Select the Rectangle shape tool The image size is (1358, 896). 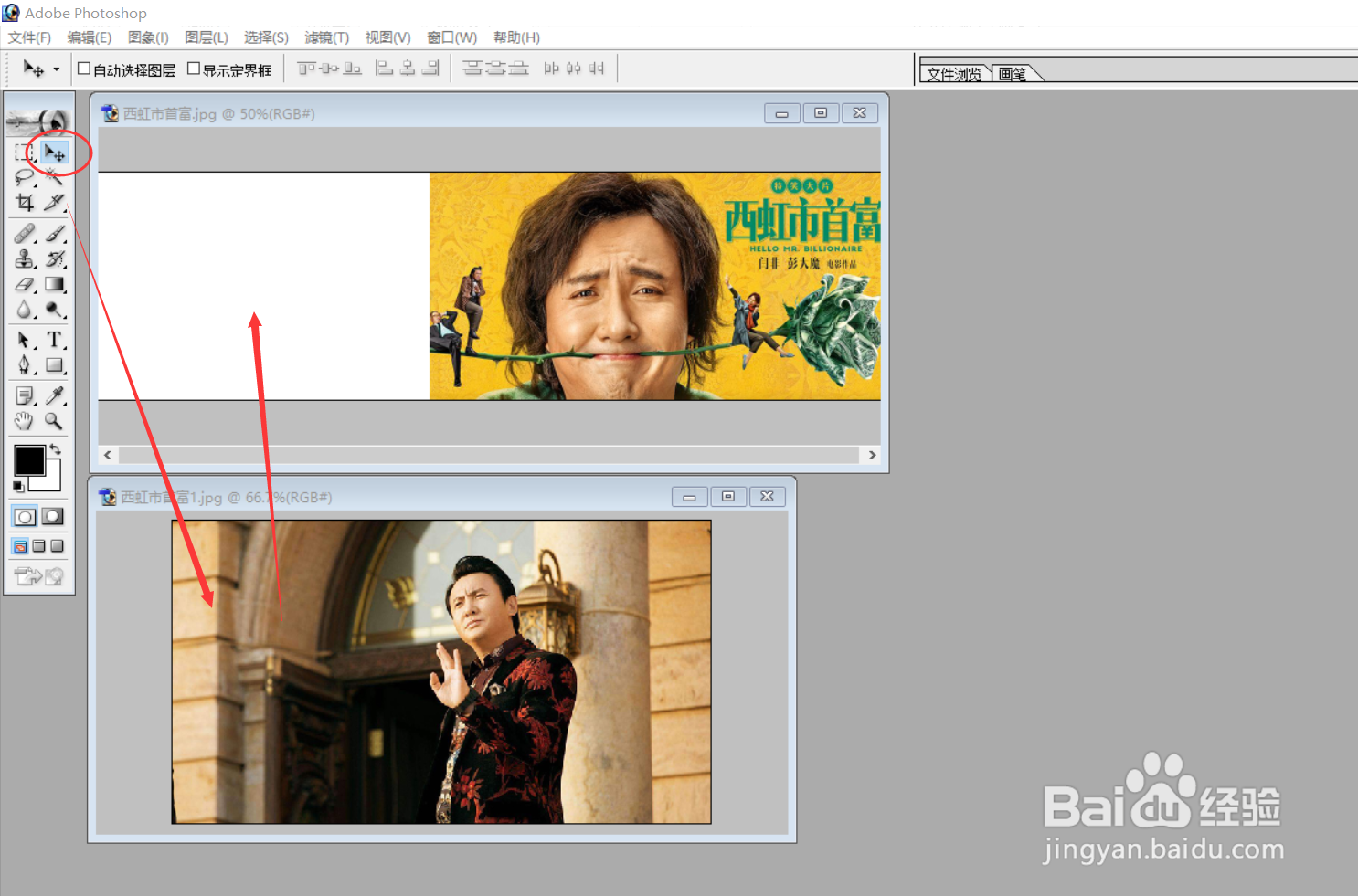coord(54,365)
